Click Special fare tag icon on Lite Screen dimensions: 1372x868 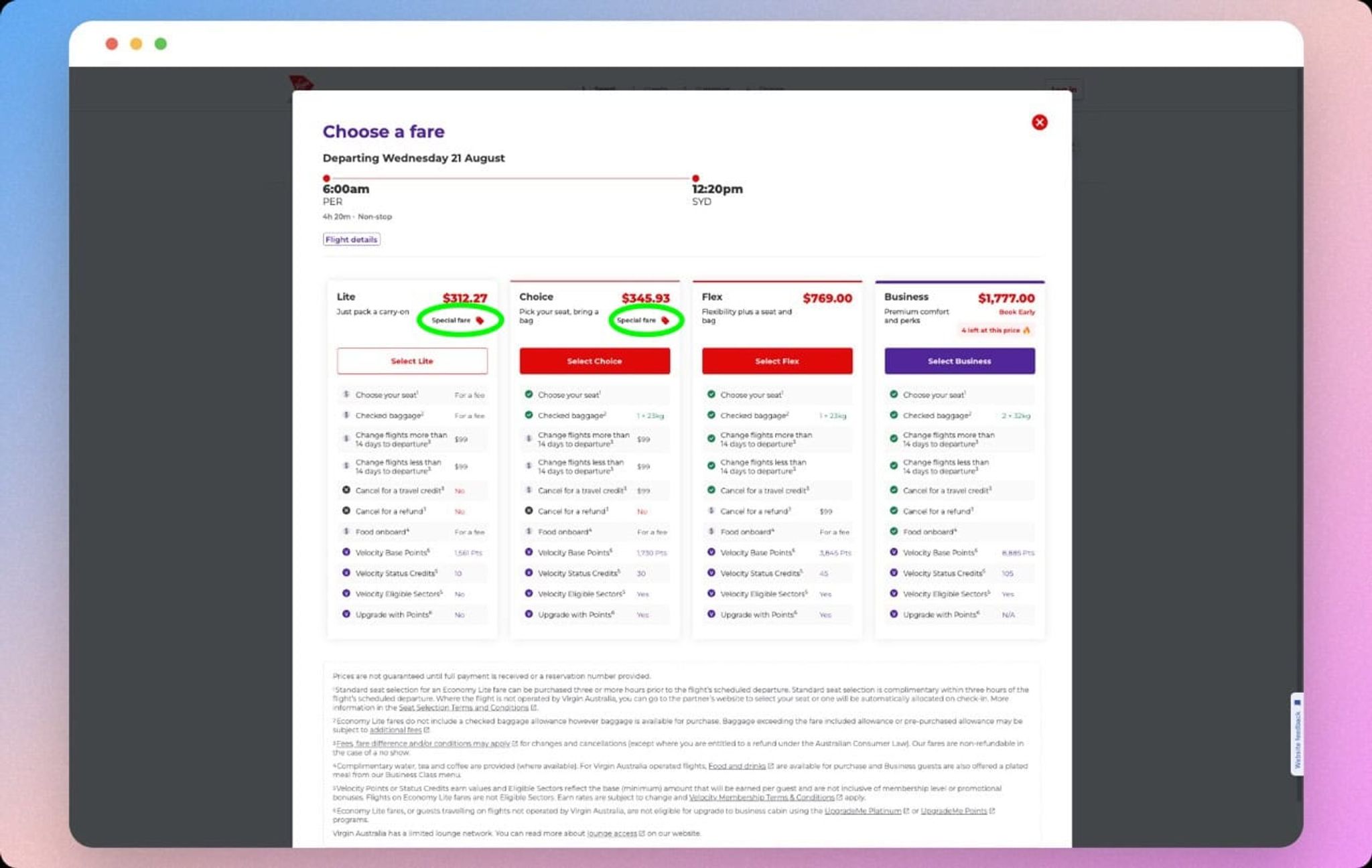(x=480, y=321)
